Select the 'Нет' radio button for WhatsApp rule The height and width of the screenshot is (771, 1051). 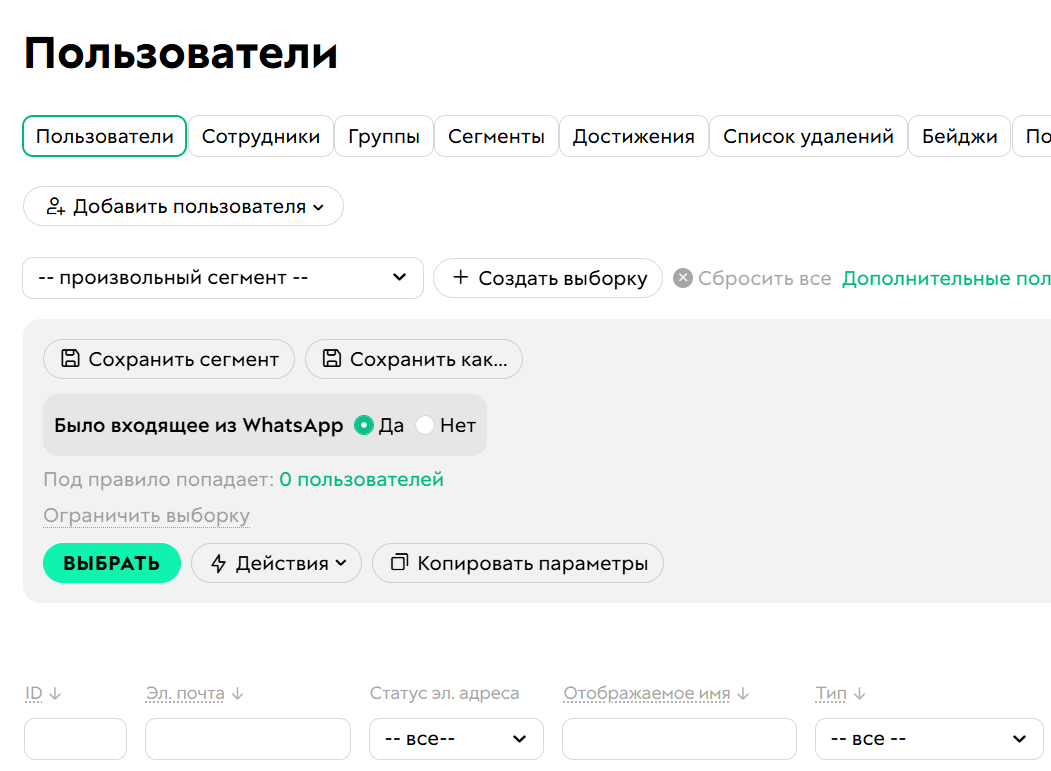pos(424,424)
